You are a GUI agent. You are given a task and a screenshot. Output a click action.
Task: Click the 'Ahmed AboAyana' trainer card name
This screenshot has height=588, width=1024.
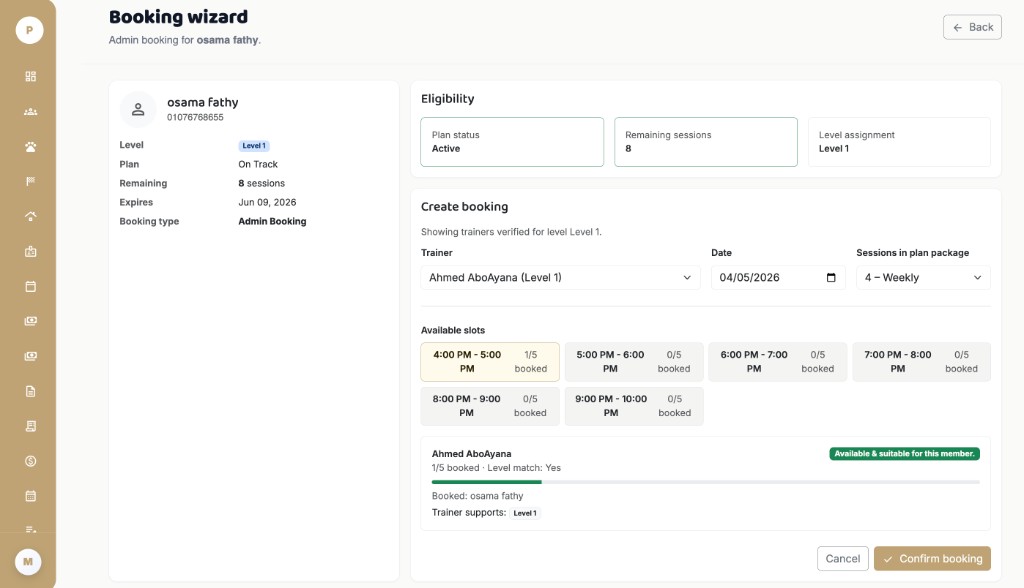(472, 453)
